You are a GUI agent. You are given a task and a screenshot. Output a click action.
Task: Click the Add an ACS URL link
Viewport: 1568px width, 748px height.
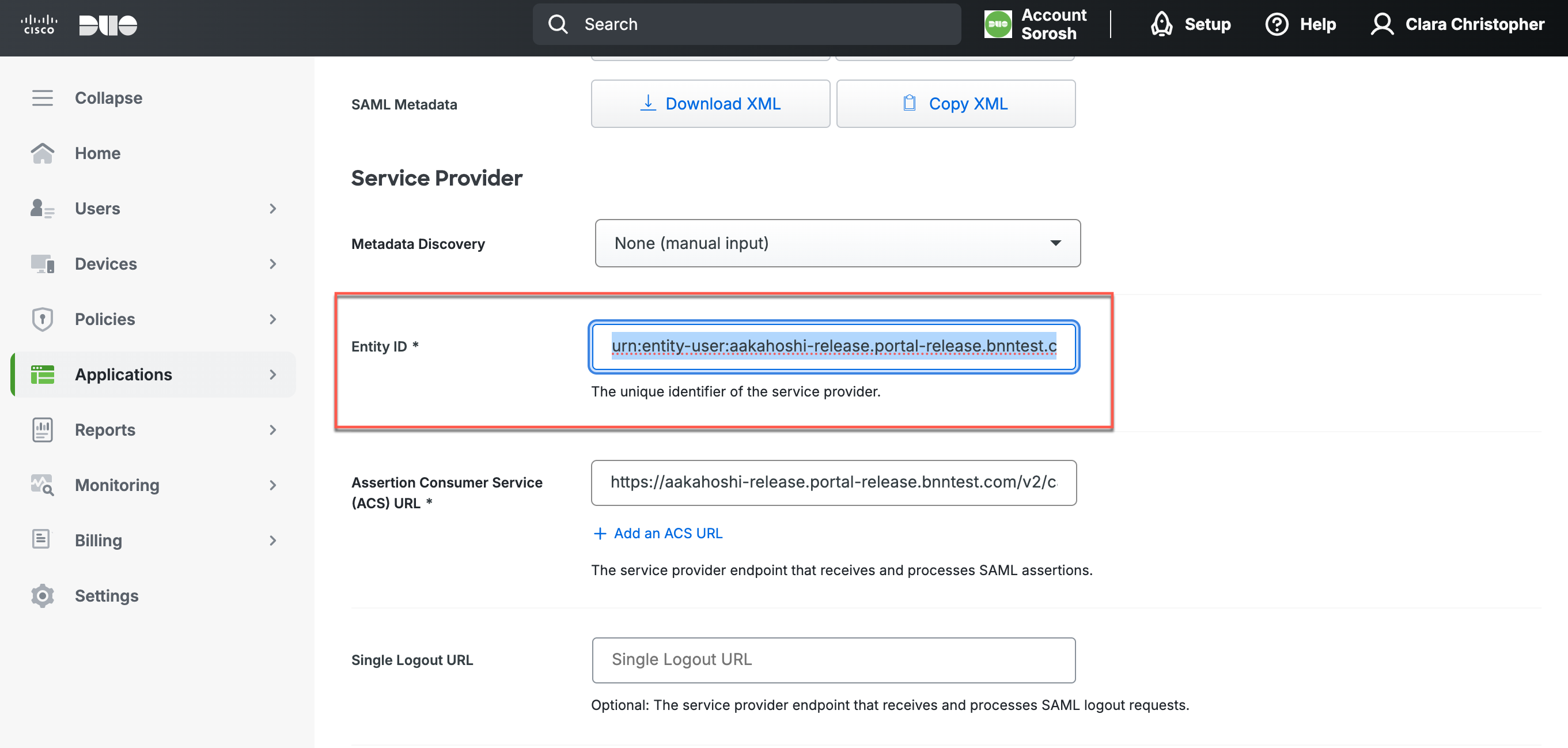point(657,533)
